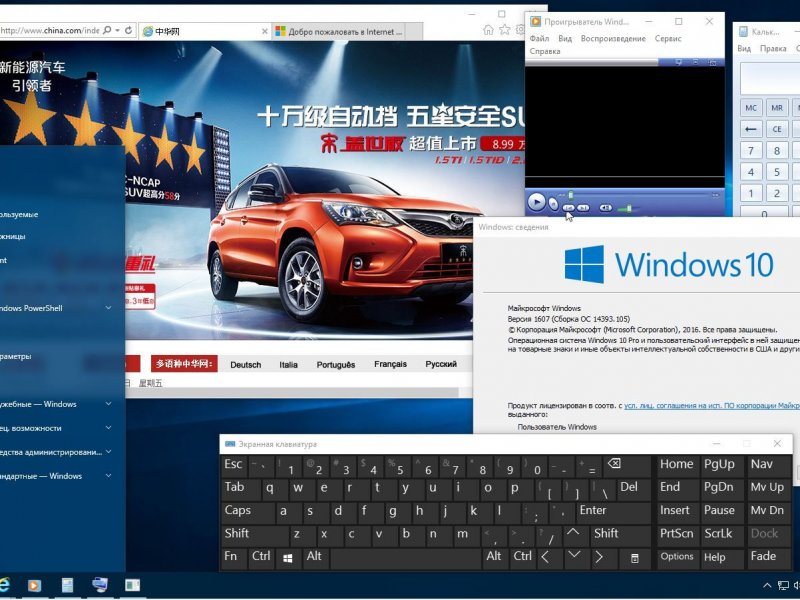The image size is (800, 600).
Task: Click digit 8 in Calculator
Action: click(x=777, y=151)
